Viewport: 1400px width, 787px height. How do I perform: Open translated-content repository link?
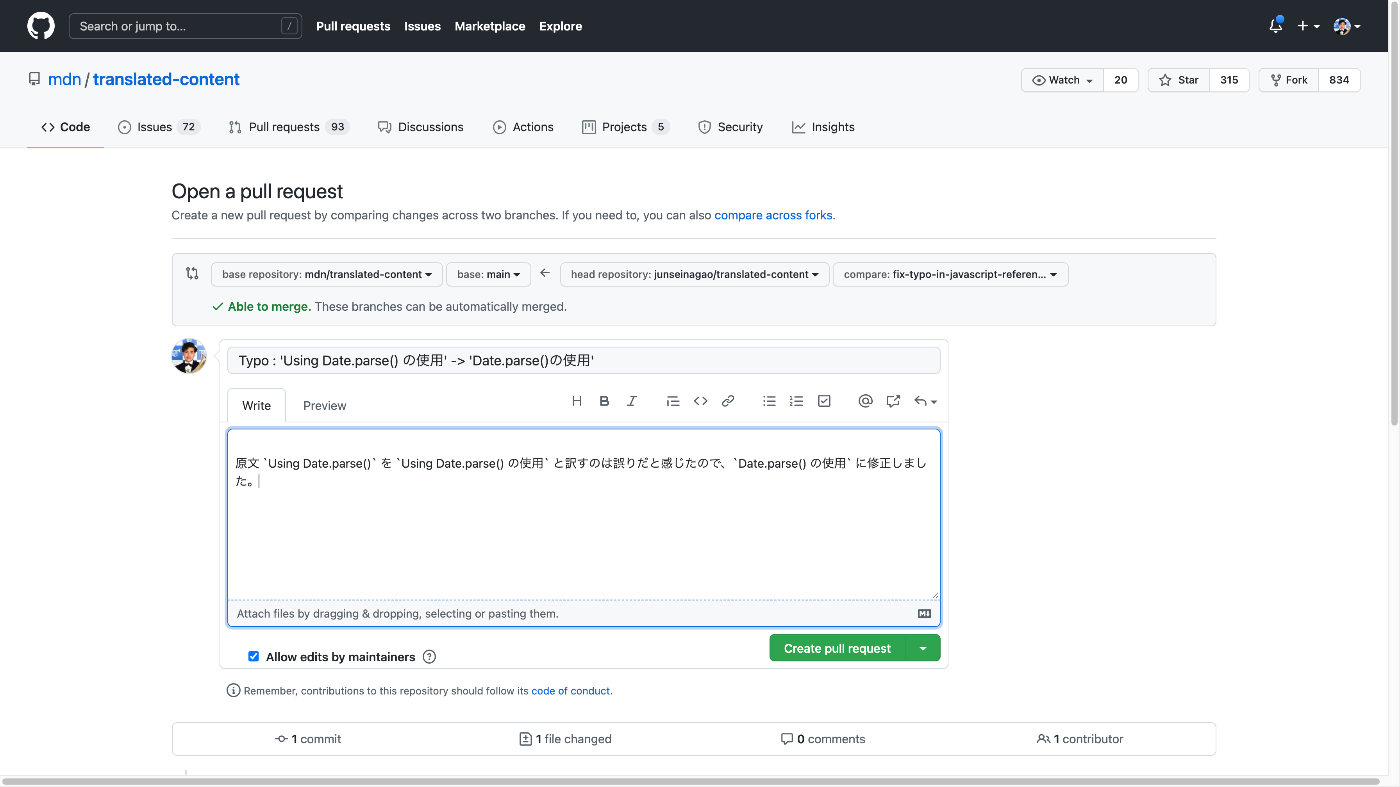(166, 79)
